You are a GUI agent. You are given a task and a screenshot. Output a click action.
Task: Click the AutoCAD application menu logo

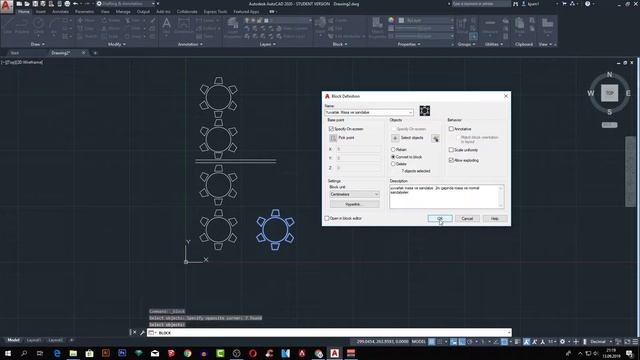[x=6, y=7]
